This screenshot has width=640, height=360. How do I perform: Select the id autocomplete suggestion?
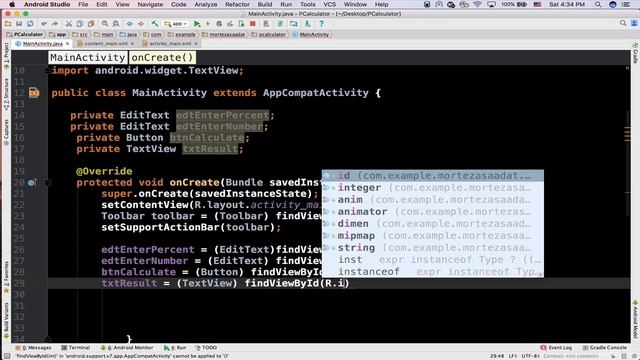coord(433,176)
